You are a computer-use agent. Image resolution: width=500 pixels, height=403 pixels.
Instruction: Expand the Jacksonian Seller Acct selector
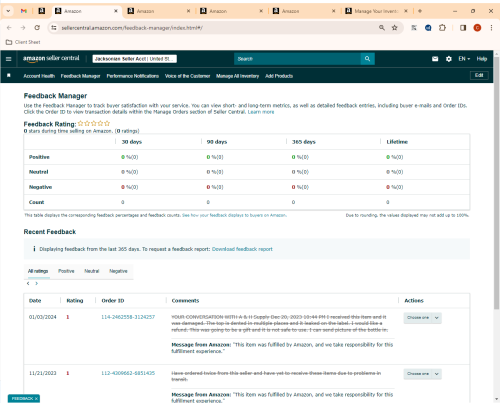click(134, 59)
